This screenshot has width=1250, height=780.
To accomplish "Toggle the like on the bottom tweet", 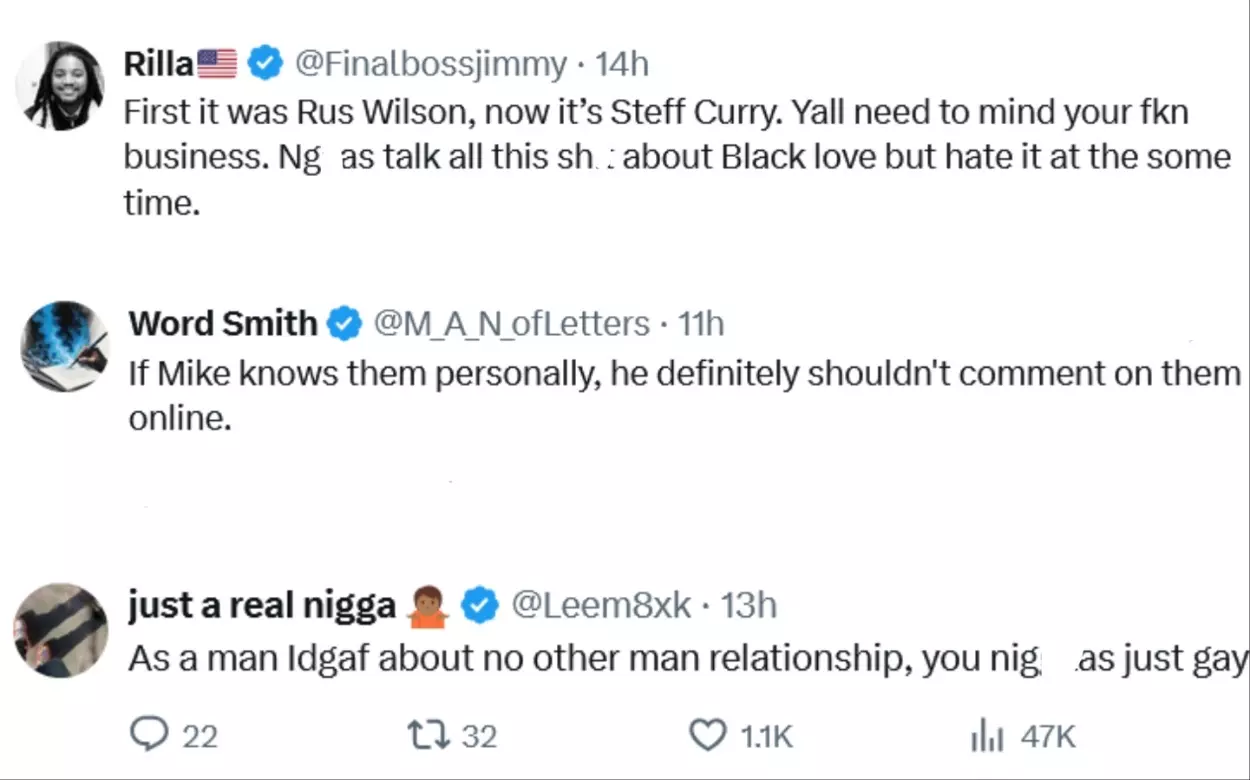I will (708, 735).
